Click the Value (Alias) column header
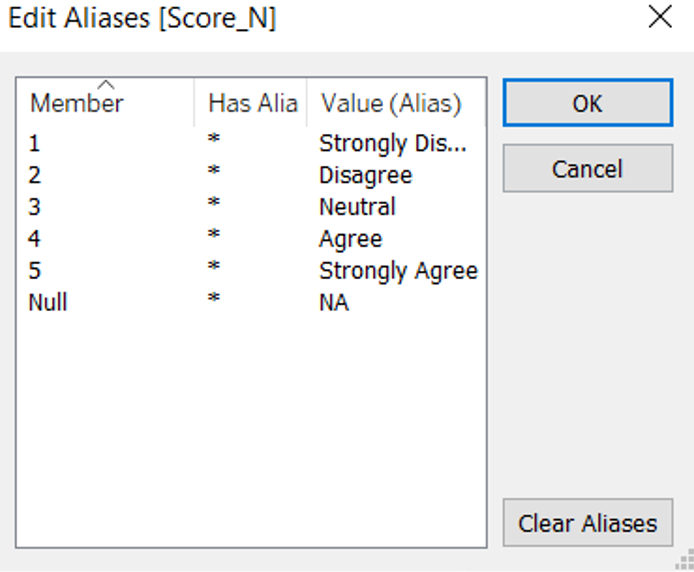Screen dimensions: 694x572 pyautogui.click(x=391, y=103)
